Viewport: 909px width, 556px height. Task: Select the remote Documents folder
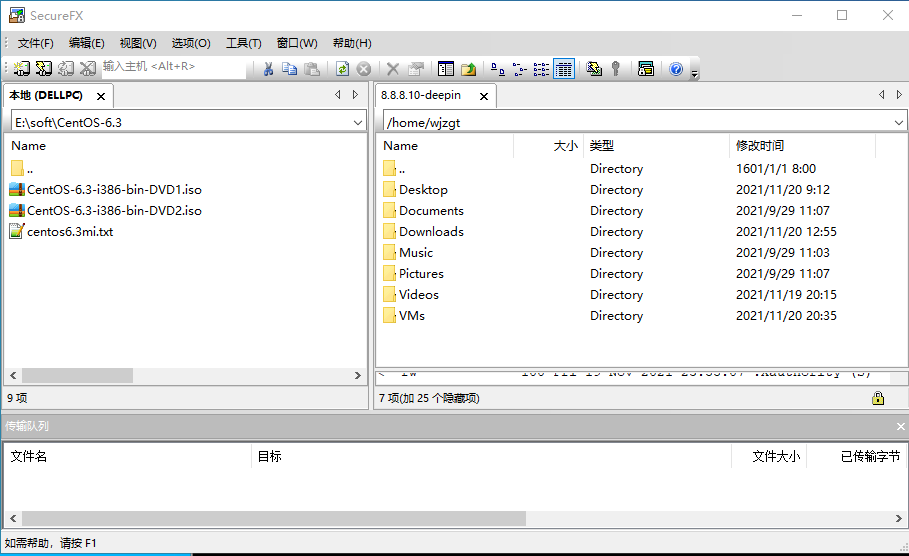[x=423, y=210]
